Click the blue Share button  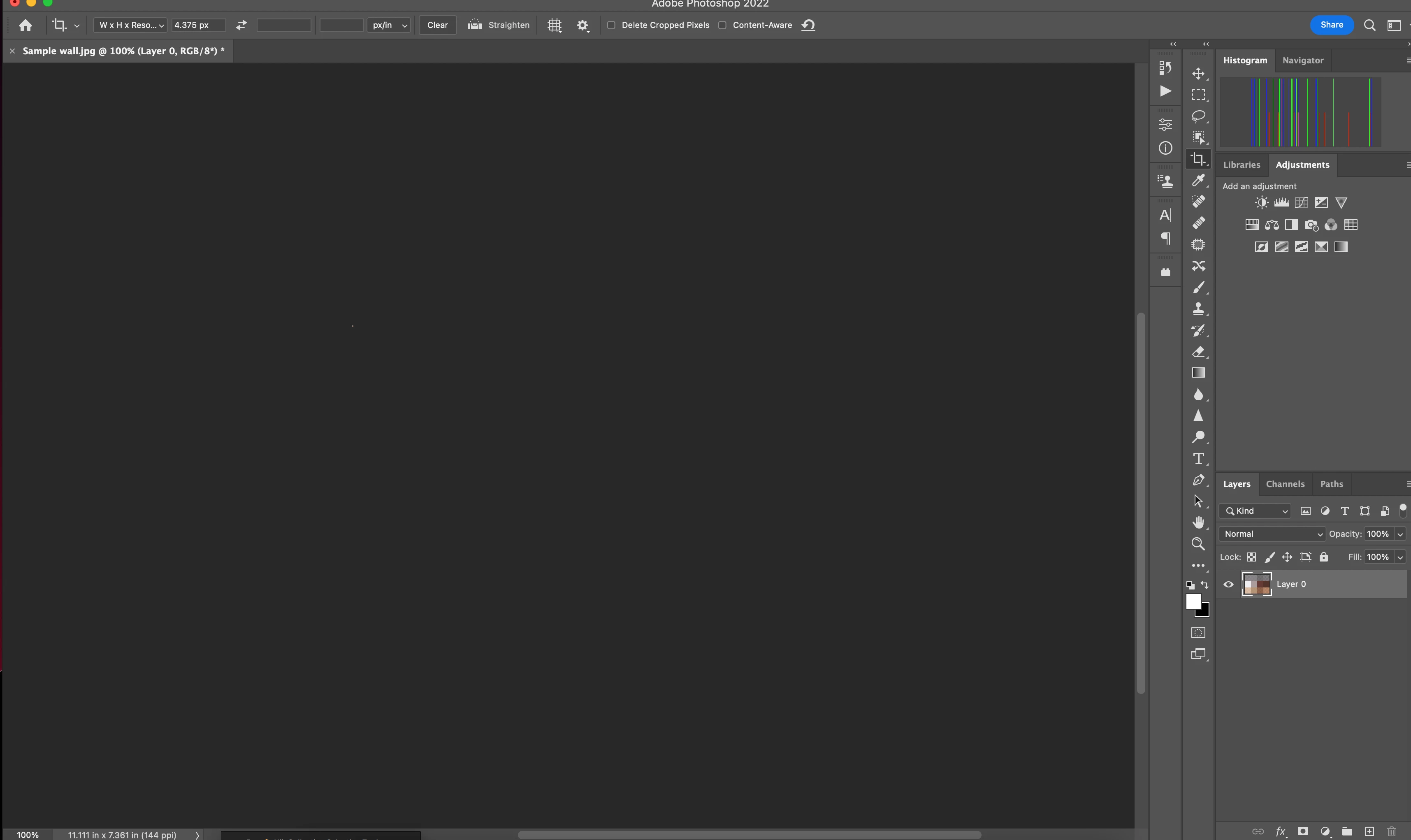click(x=1331, y=25)
